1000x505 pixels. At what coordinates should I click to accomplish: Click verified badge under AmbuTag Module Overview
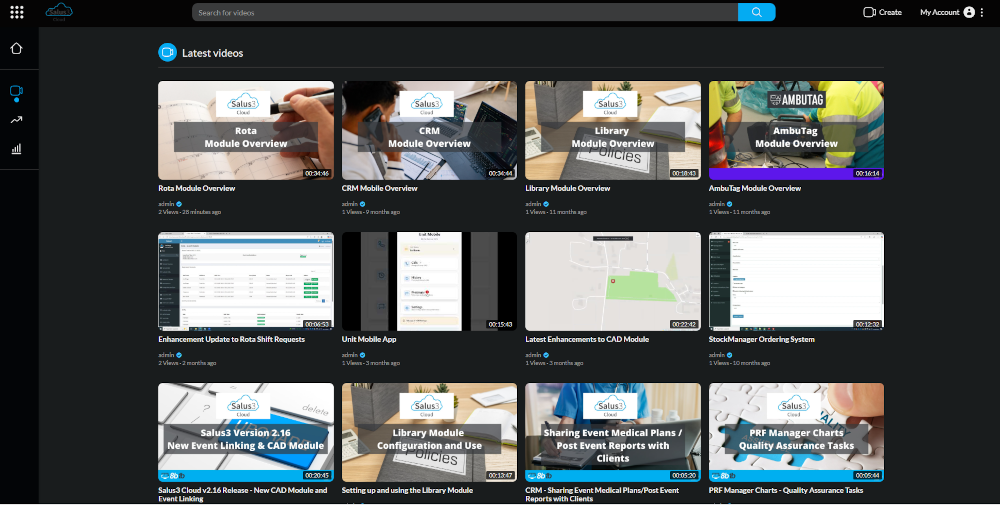tap(730, 204)
